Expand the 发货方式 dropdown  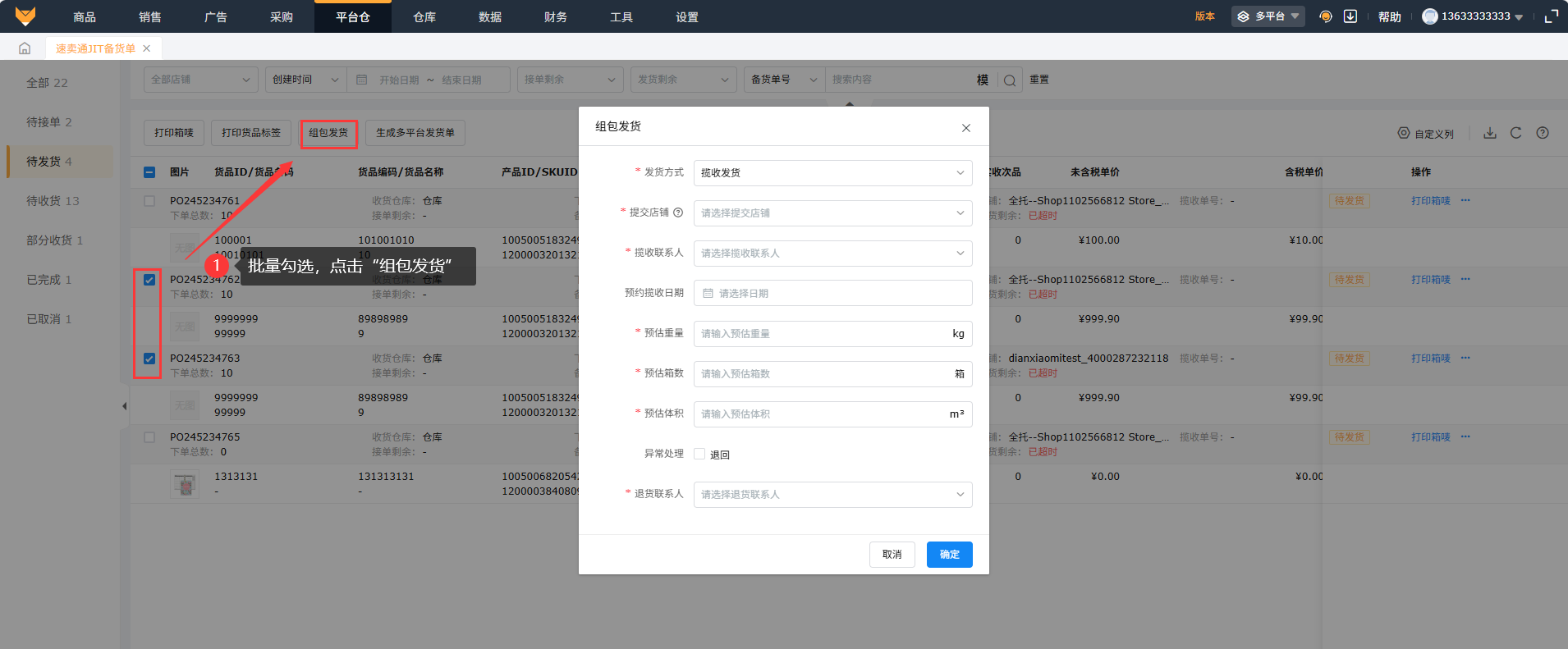click(832, 173)
